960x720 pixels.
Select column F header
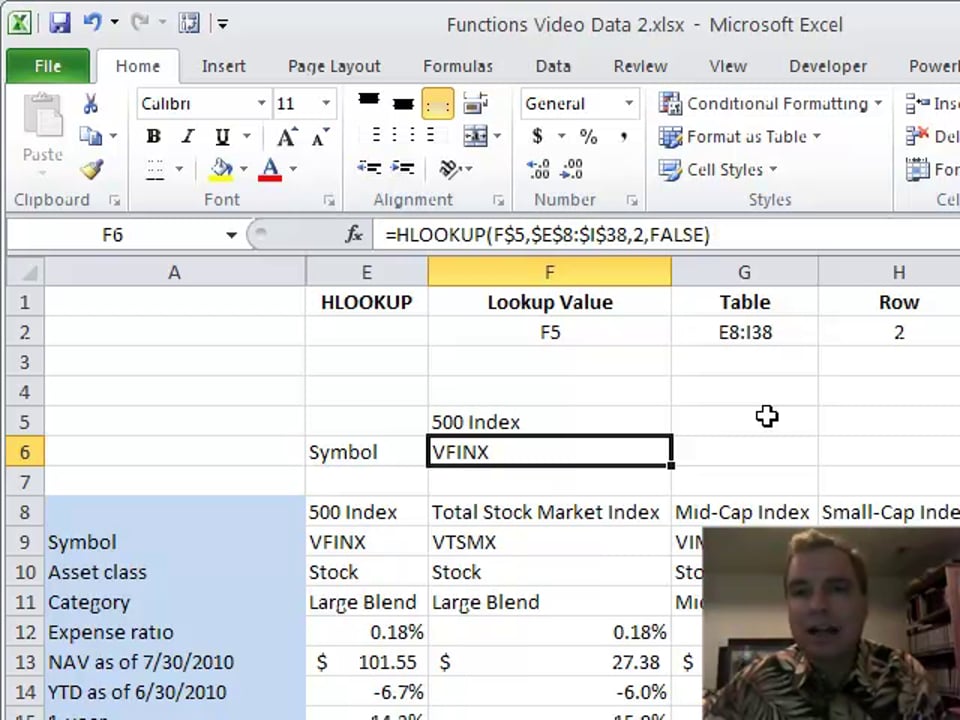tap(549, 272)
